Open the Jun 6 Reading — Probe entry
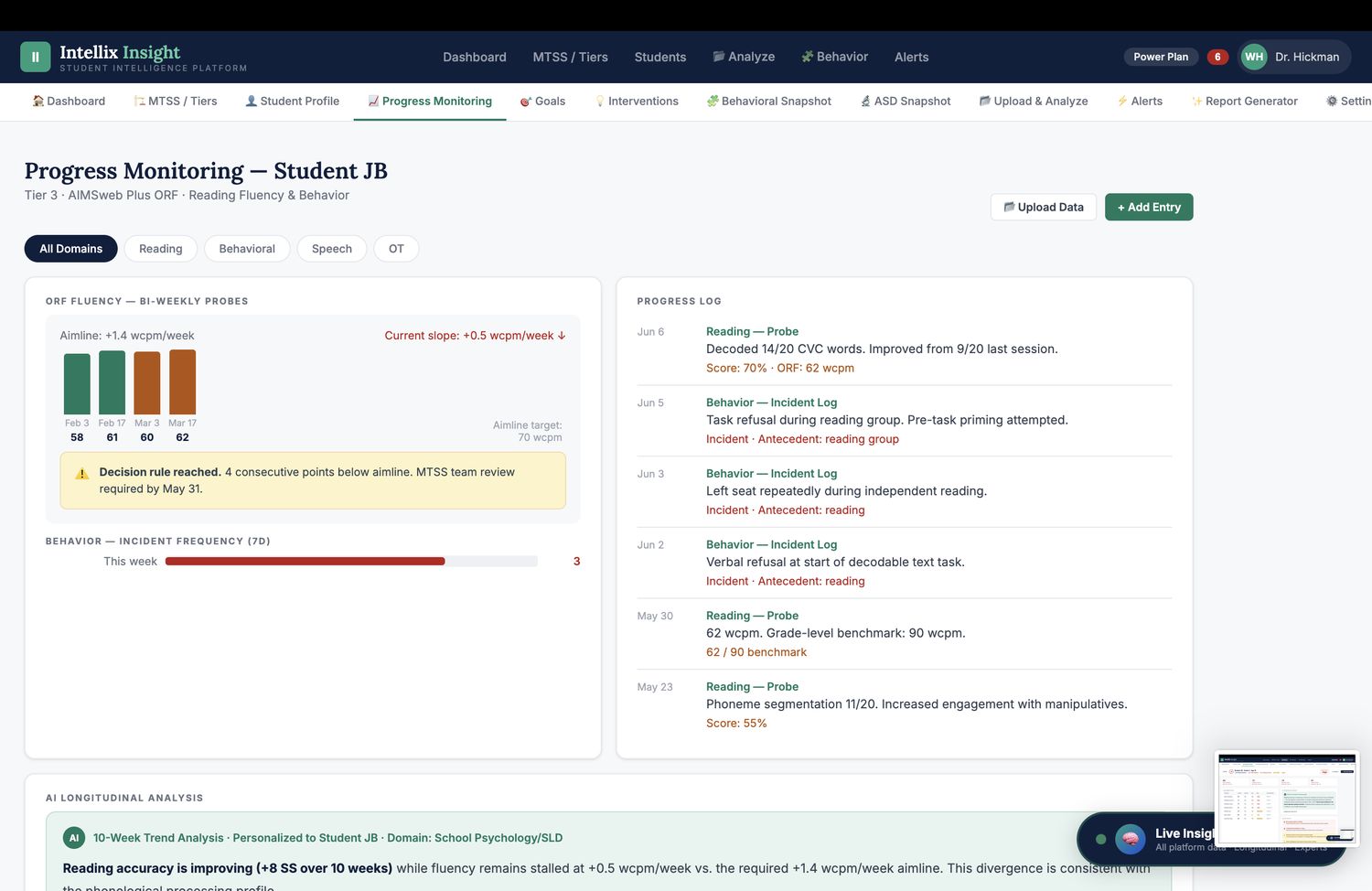Image resolution: width=1372 pixels, height=891 pixels. click(x=904, y=349)
